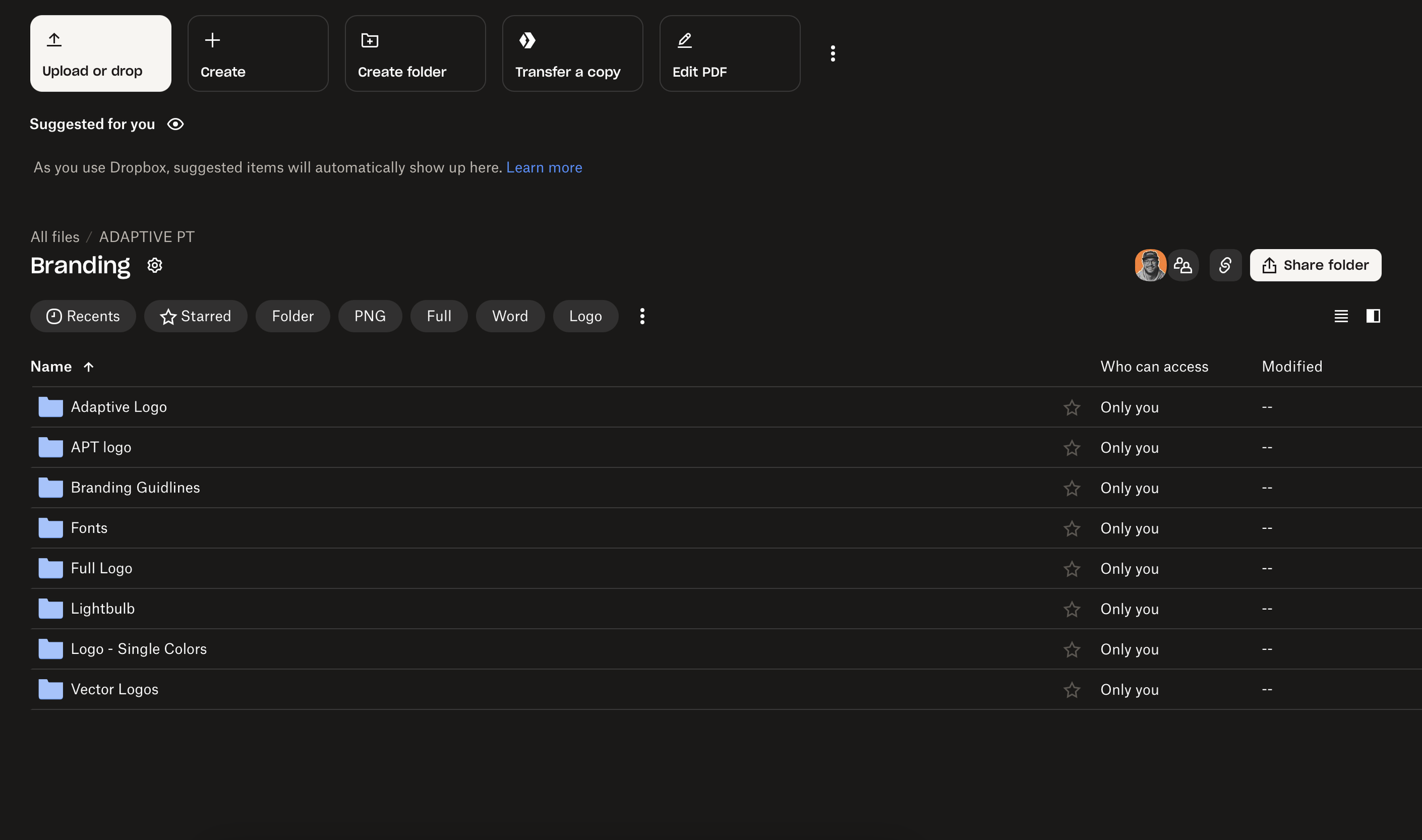Click the Branding Guidlines folder icon

pyautogui.click(x=51, y=488)
